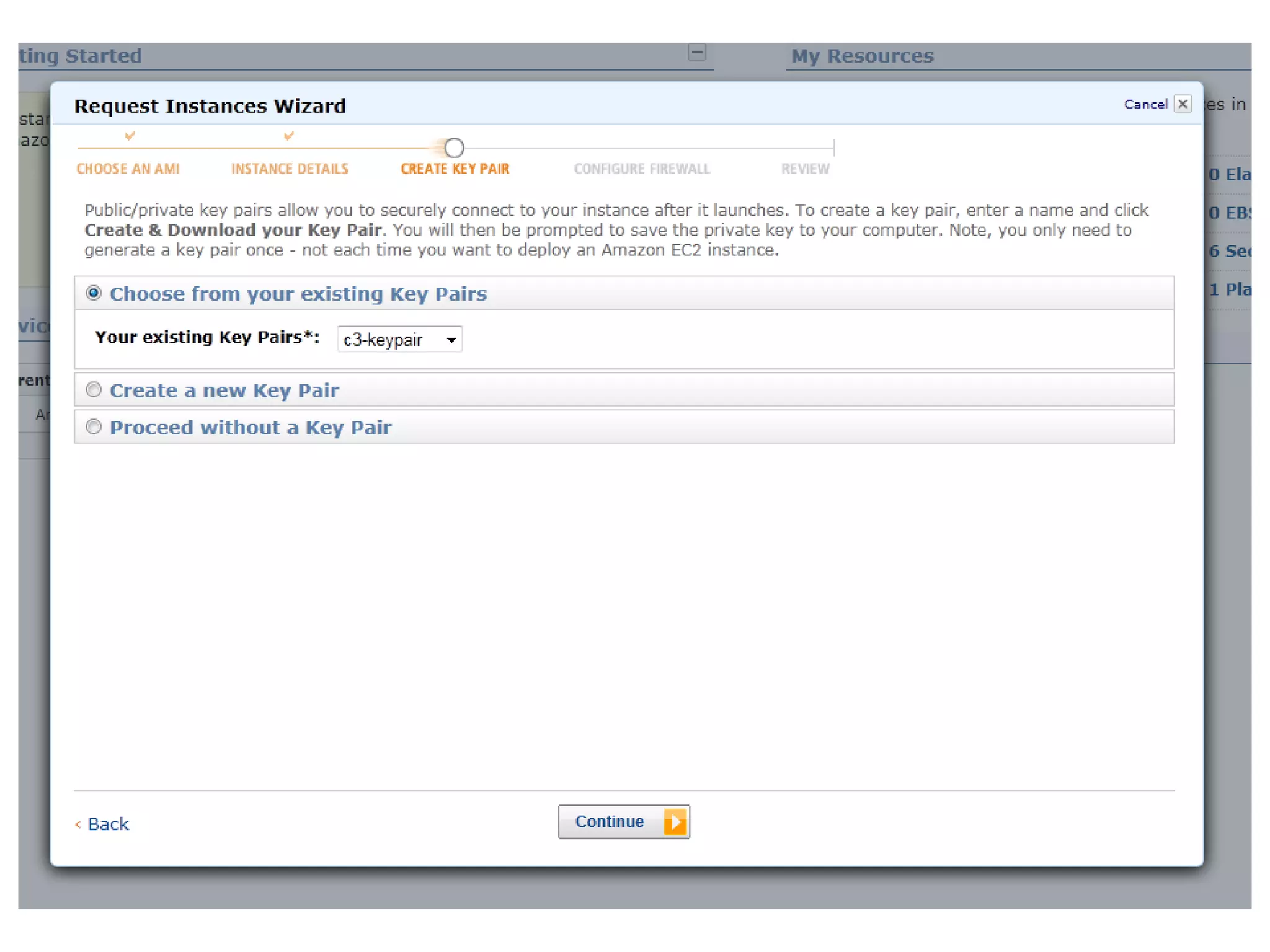The width and height of the screenshot is (1270, 952).
Task: Click the small arrow before Back
Action: [78, 824]
